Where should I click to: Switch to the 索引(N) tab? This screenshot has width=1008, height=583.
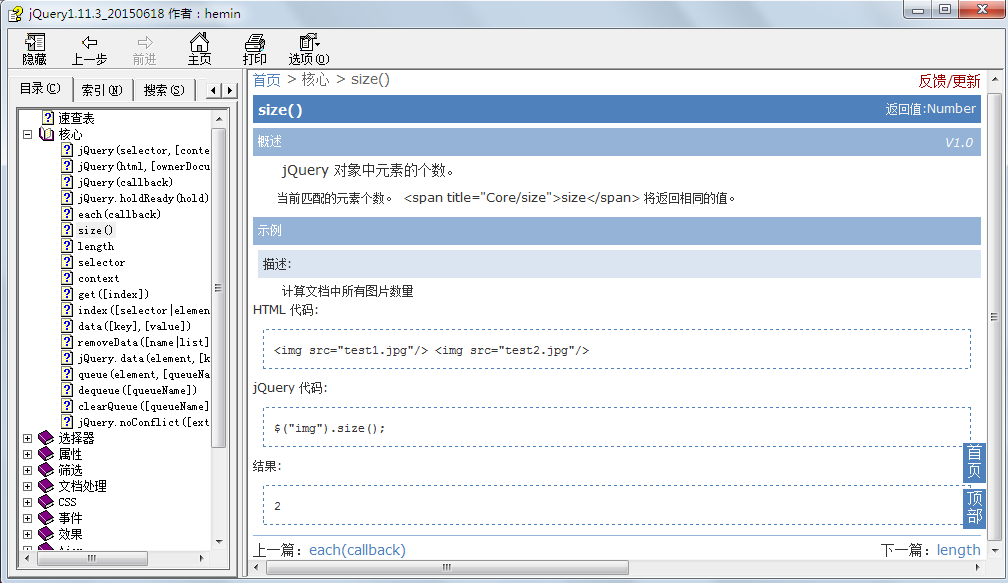tap(102, 90)
